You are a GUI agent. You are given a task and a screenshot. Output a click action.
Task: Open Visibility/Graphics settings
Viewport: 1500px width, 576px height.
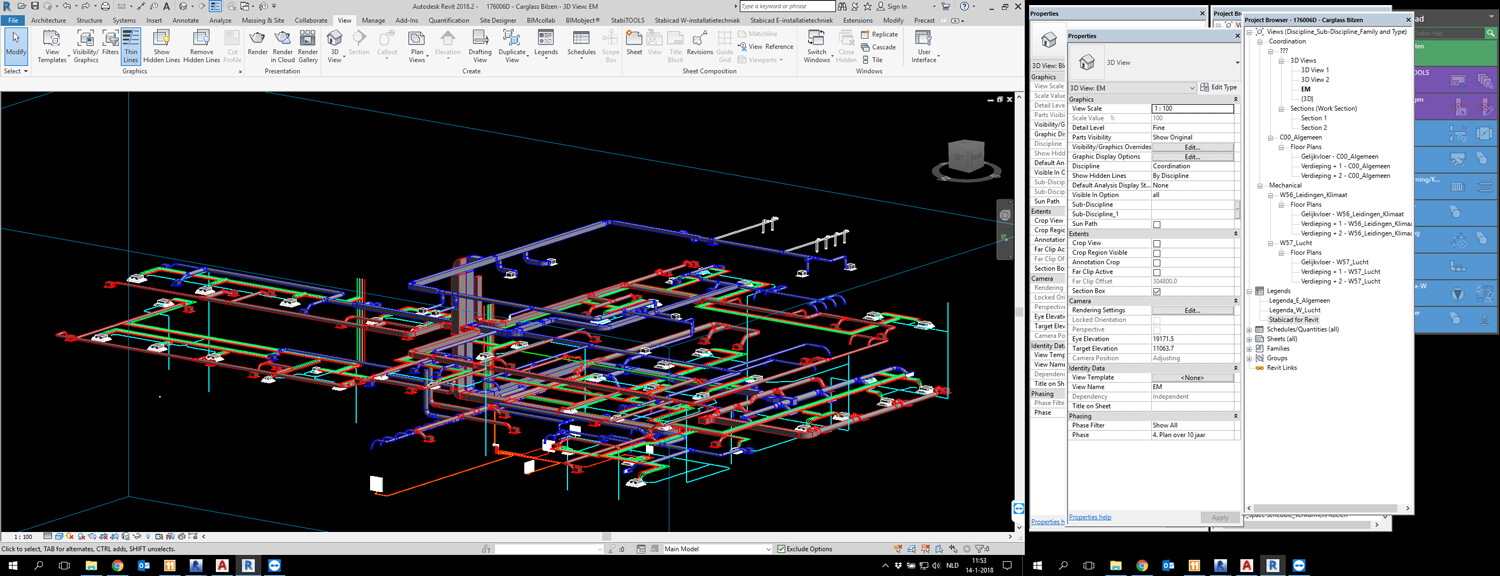point(85,47)
